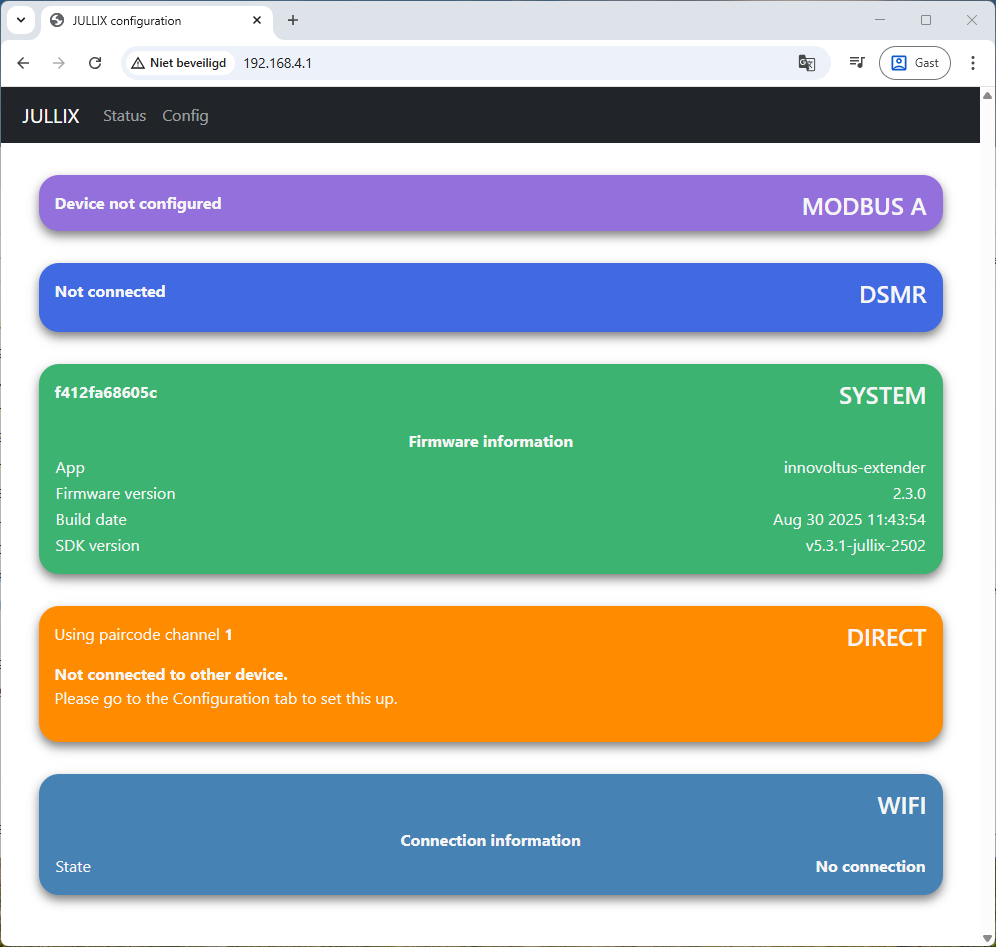
Task: Click the JULLIX brand link
Action: [x=51, y=116]
